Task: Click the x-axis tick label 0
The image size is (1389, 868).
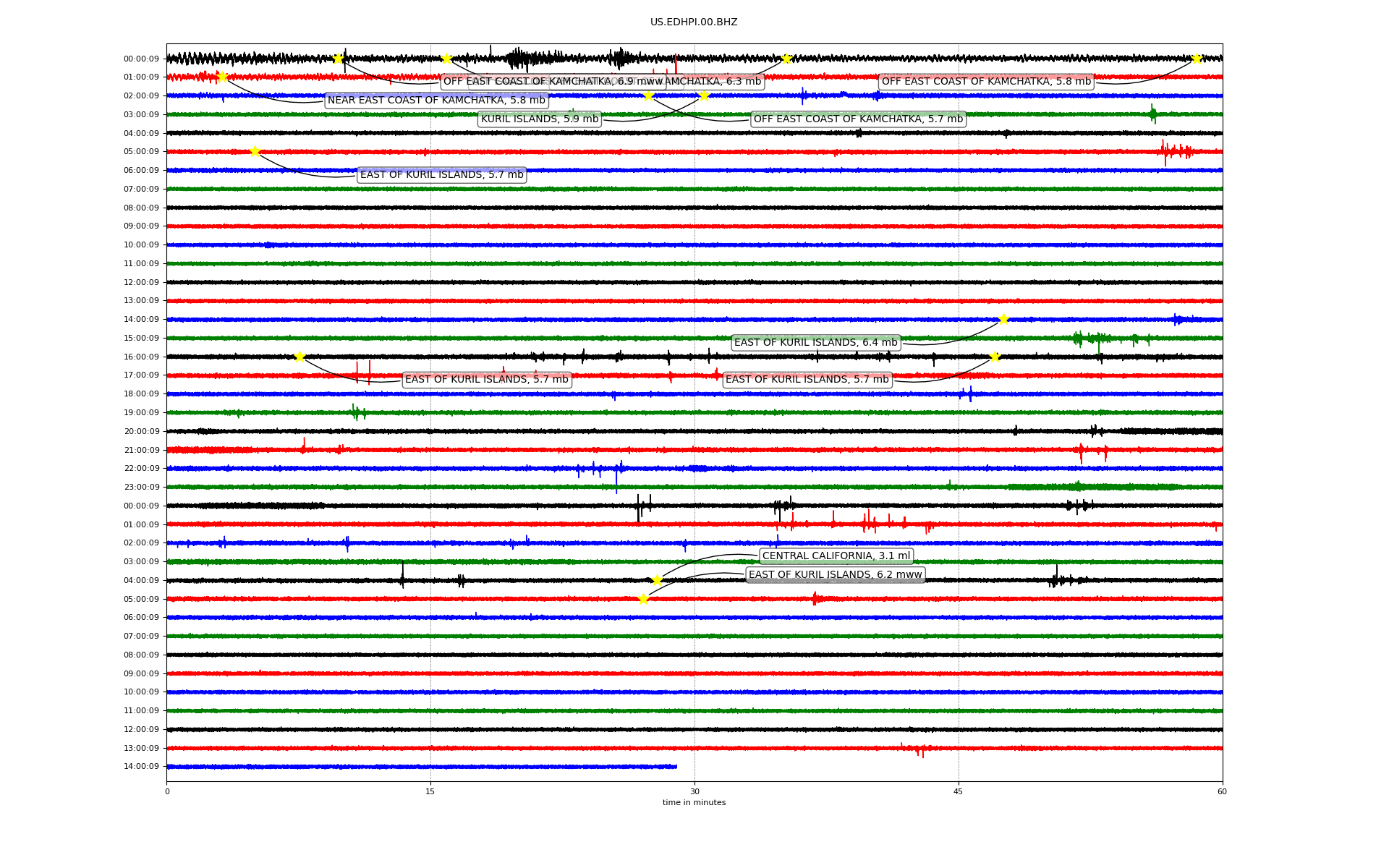Action: (x=167, y=791)
